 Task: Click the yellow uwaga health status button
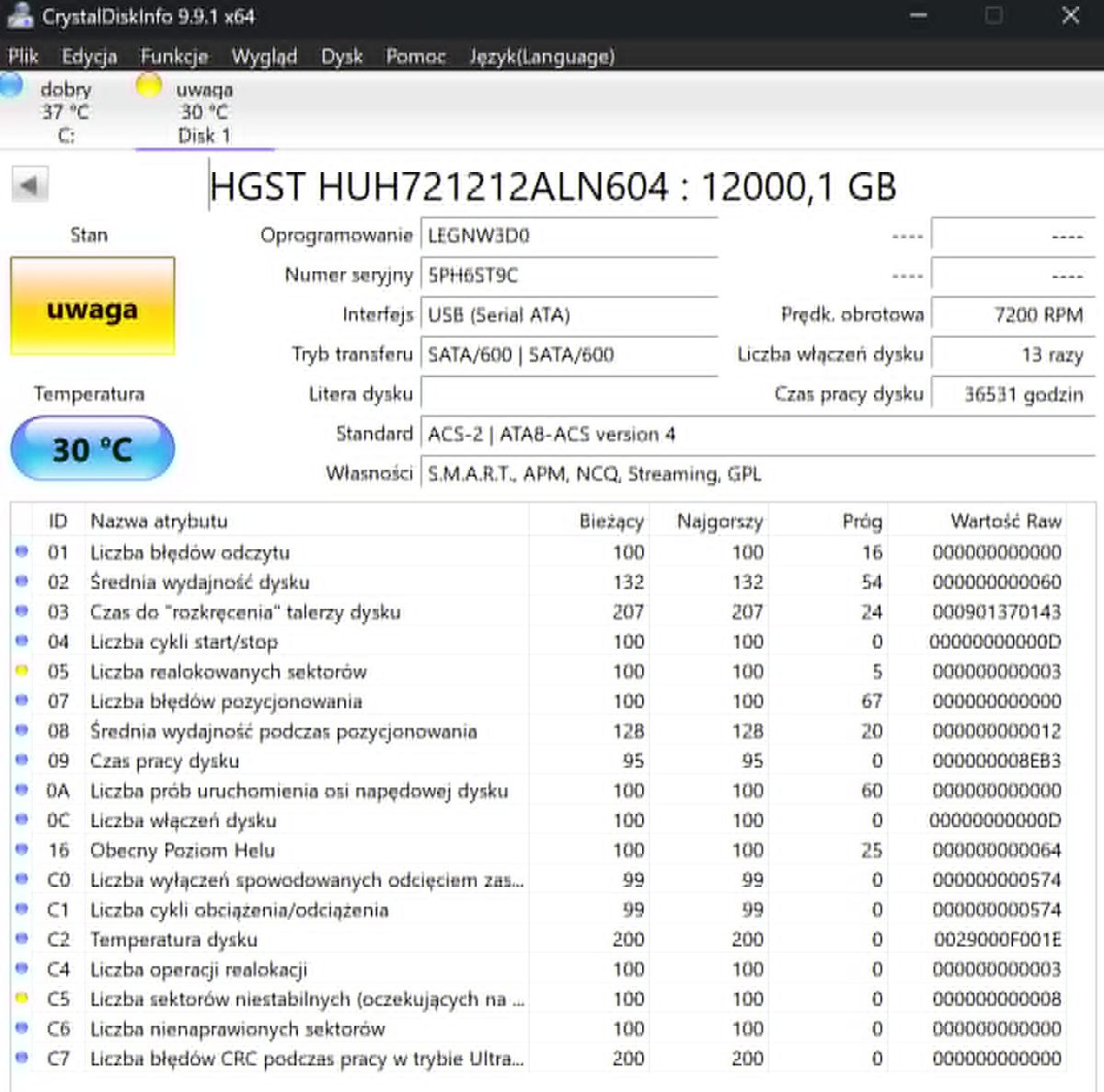point(92,307)
